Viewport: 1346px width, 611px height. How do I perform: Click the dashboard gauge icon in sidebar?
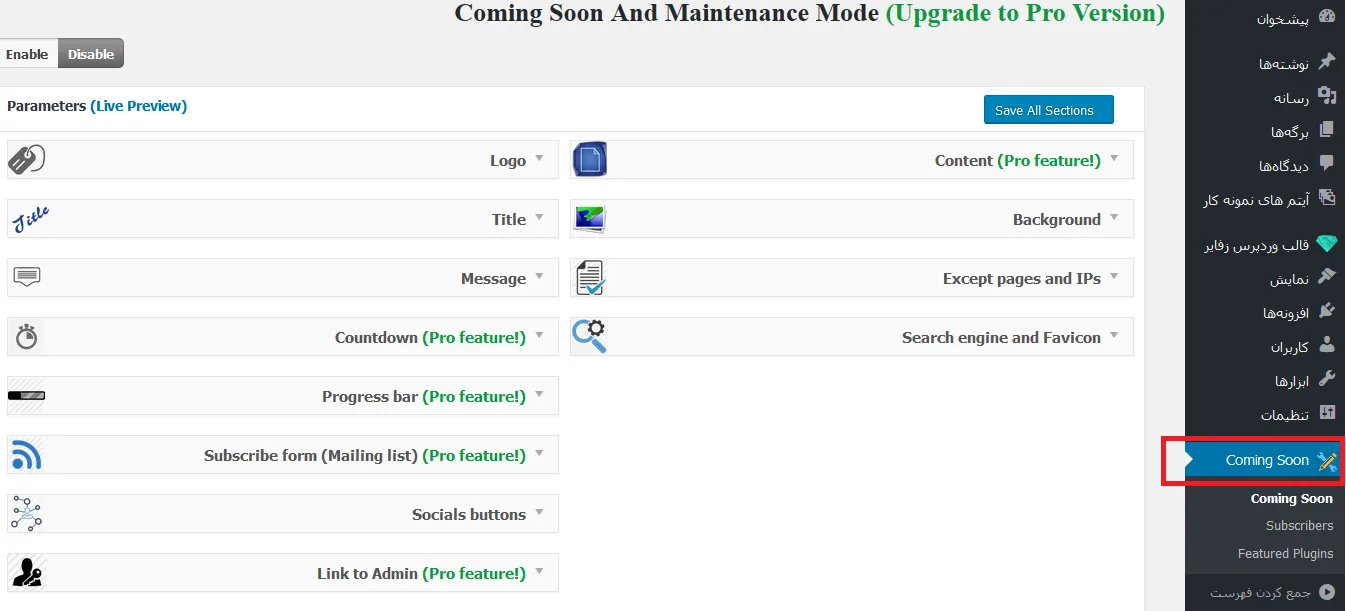(1327, 17)
